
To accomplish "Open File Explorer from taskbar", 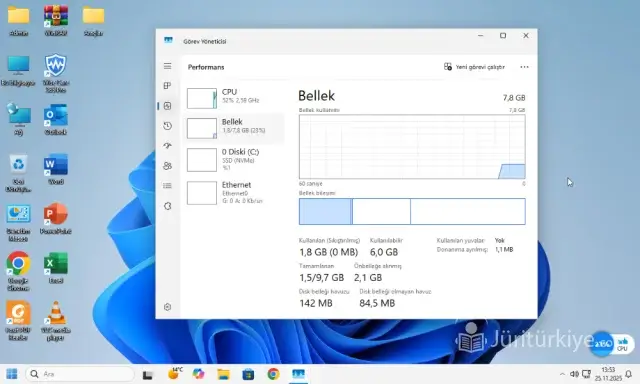I will tap(223, 374).
